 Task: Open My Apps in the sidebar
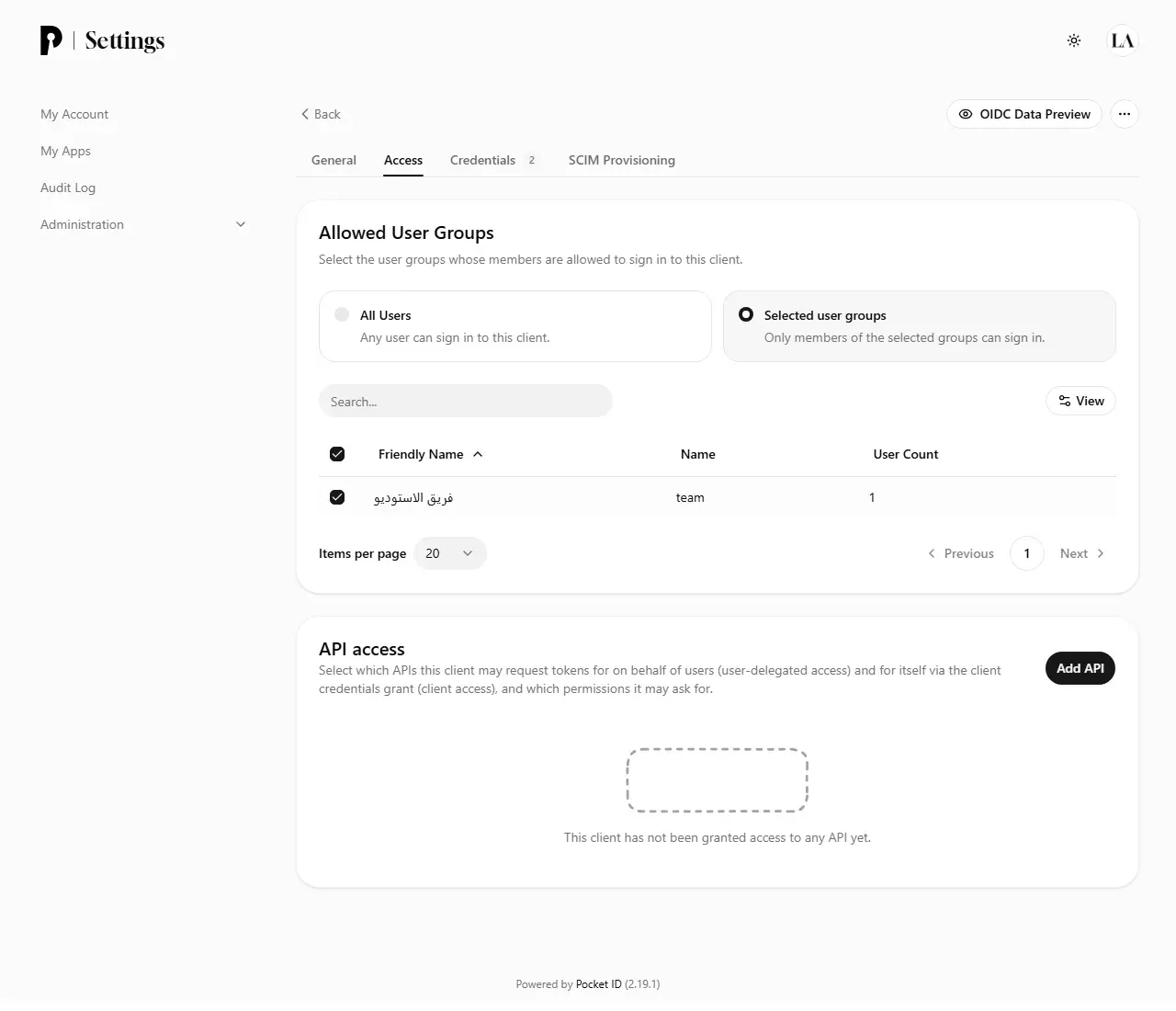[65, 151]
